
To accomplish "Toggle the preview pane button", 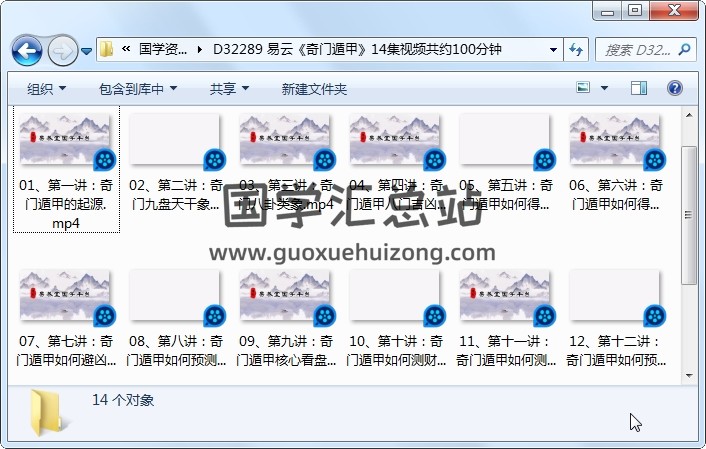I will pos(638,88).
